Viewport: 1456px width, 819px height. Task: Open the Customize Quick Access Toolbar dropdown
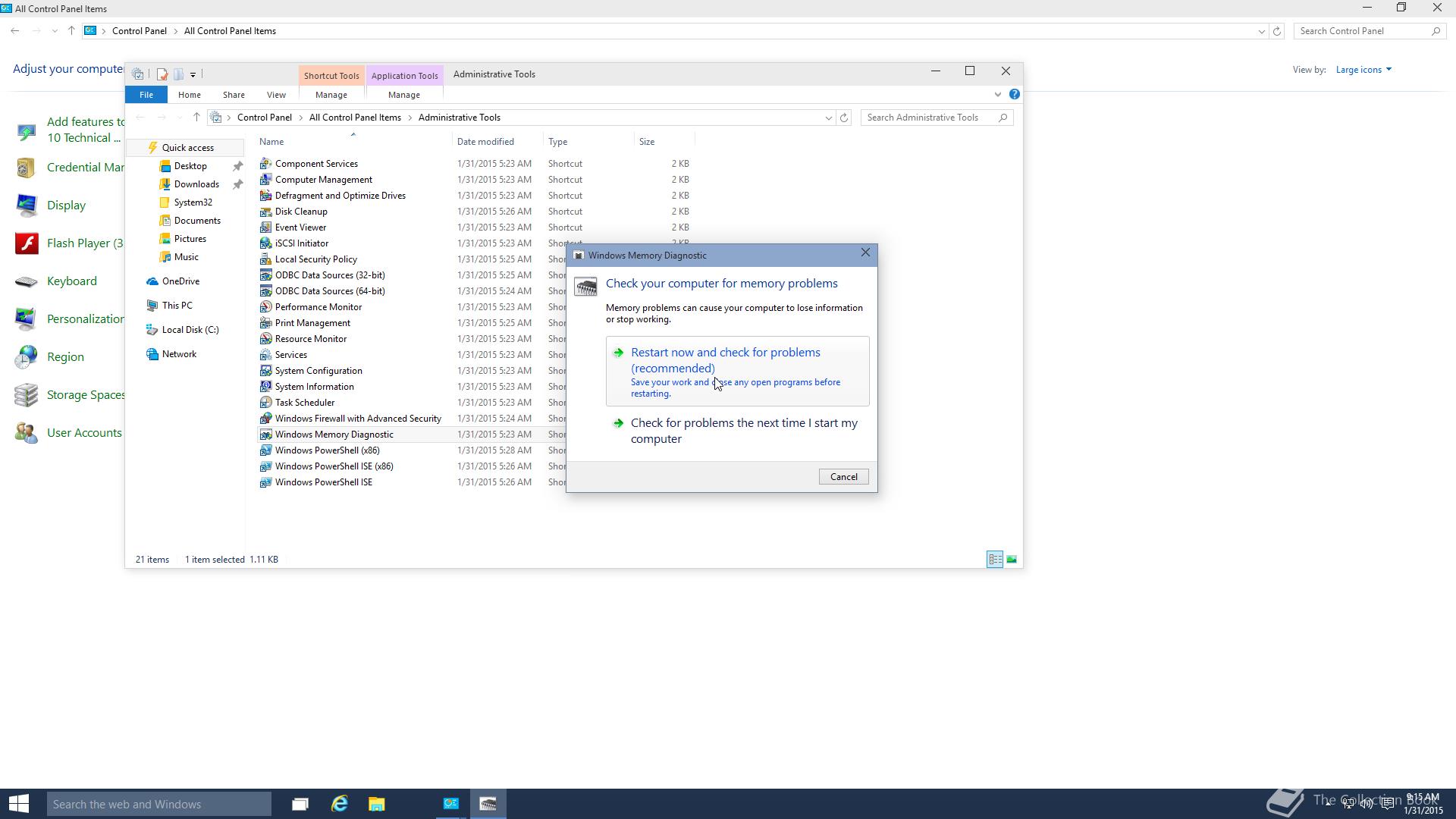[193, 74]
